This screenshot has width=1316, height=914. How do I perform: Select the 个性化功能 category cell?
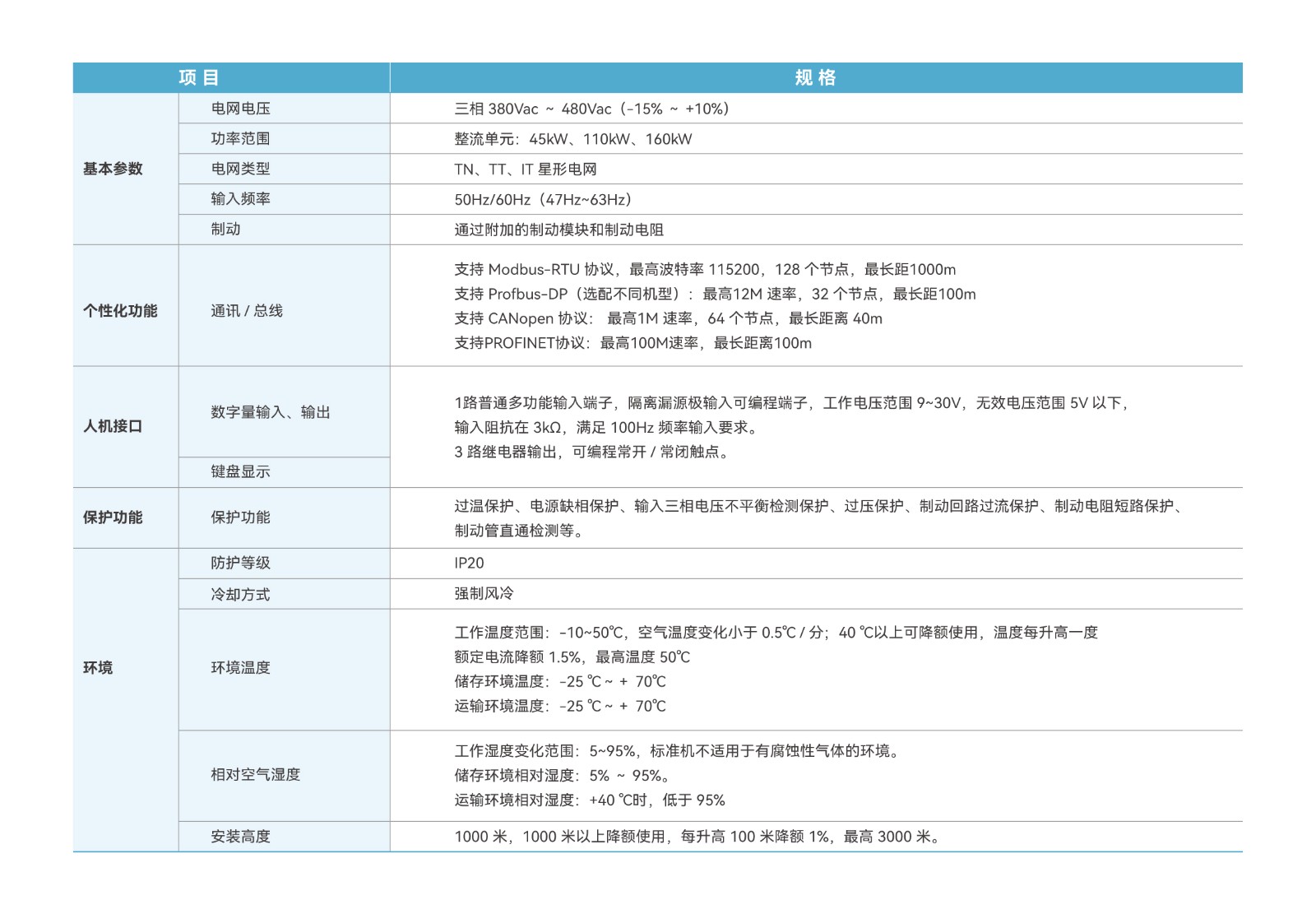(120, 311)
